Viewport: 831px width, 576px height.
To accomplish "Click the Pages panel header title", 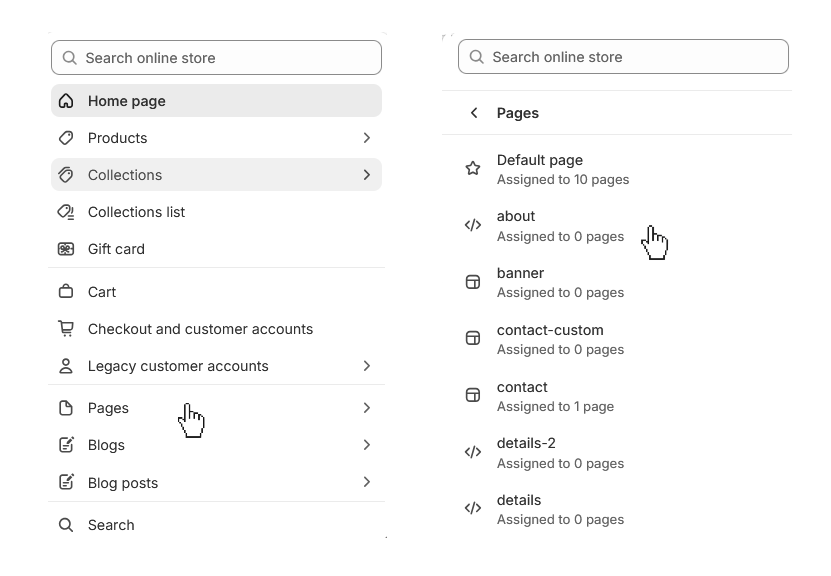I will click(518, 113).
